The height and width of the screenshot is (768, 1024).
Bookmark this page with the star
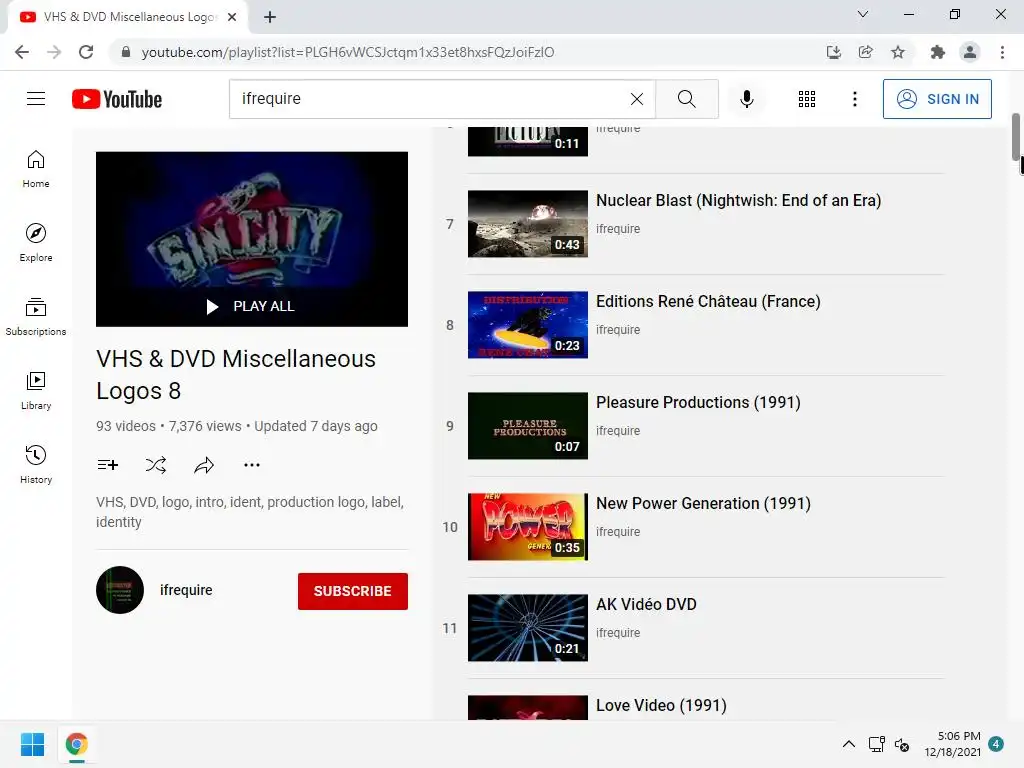[x=898, y=52]
